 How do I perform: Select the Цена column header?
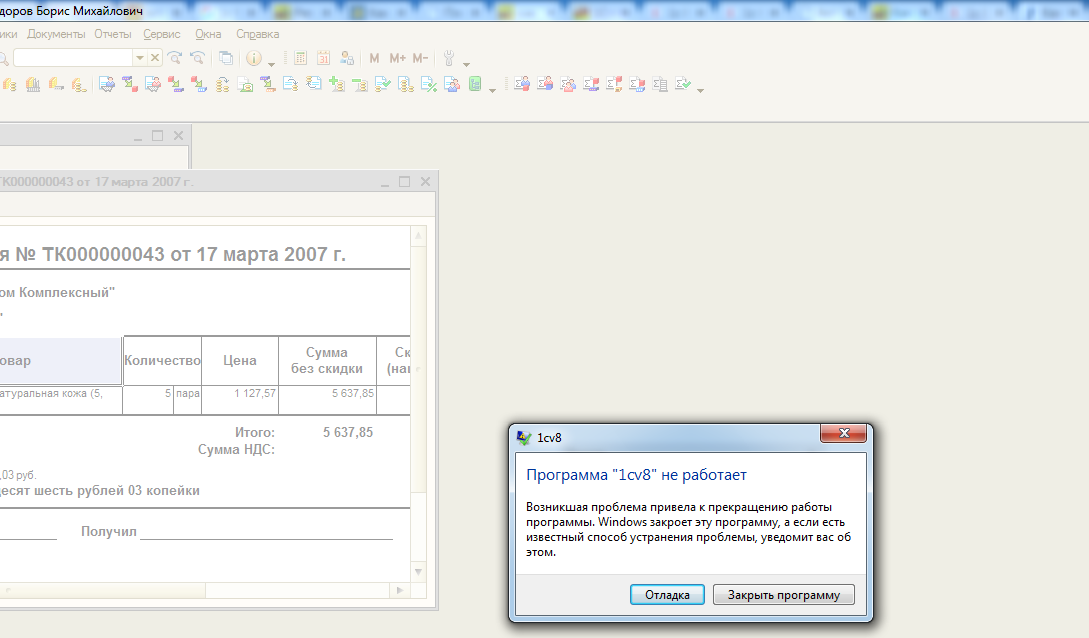click(x=240, y=360)
